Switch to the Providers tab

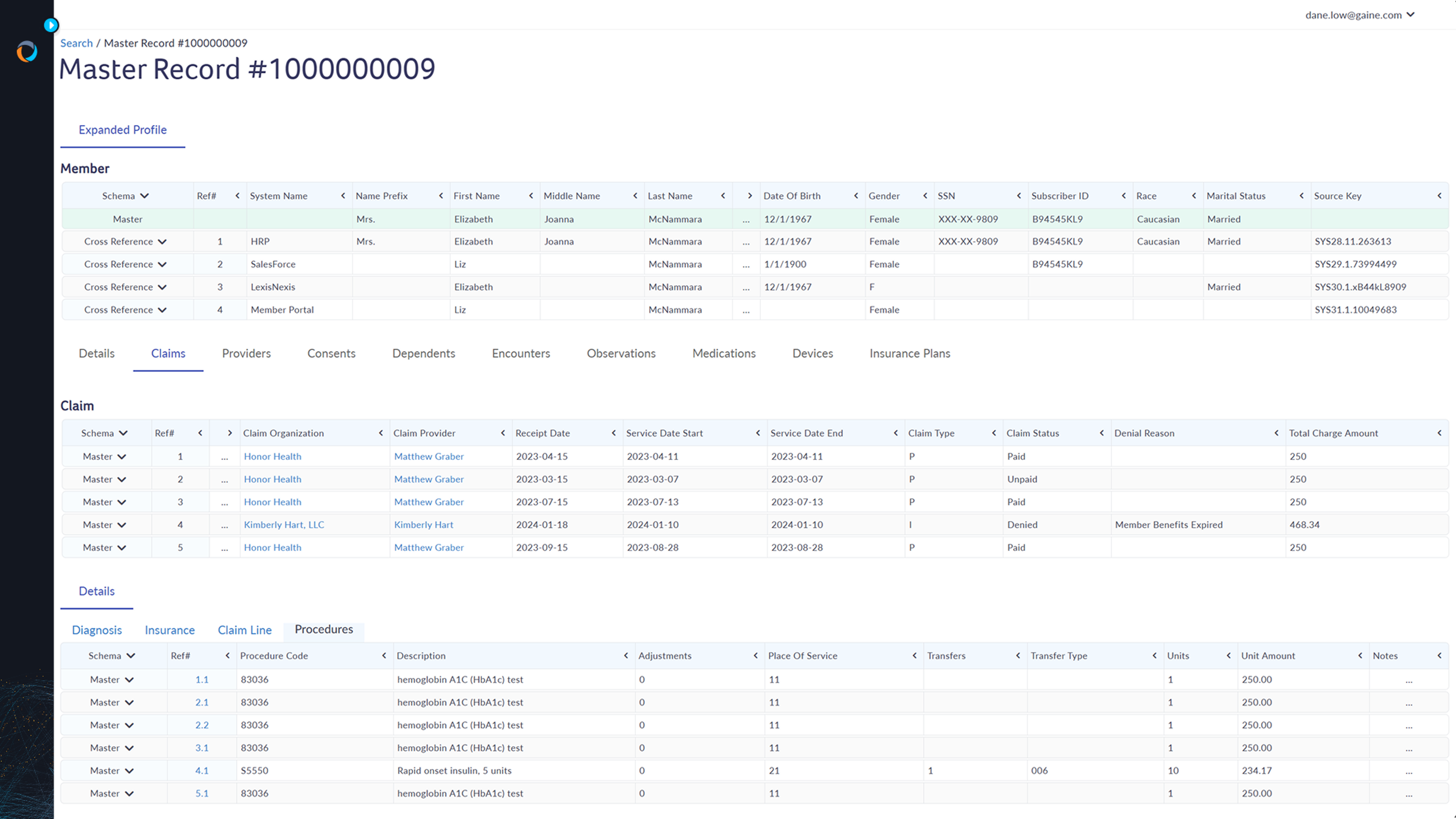(246, 353)
